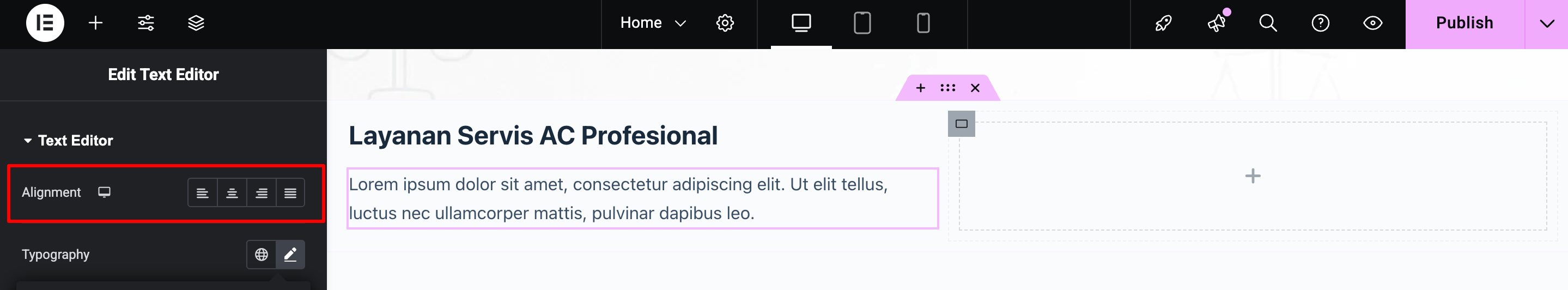Click the rocket checklist icon

(1163, 23)
